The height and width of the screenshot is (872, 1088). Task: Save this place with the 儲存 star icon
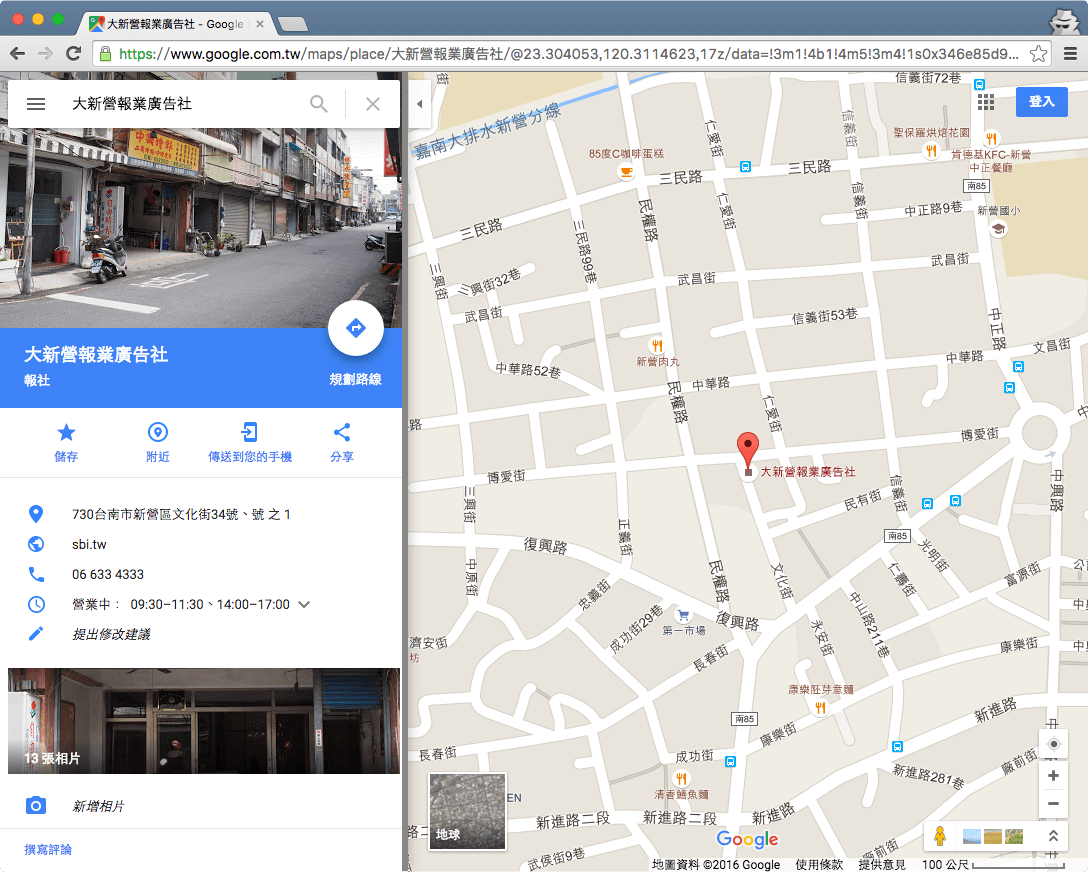pyautogui.click(x=65, y=433)
